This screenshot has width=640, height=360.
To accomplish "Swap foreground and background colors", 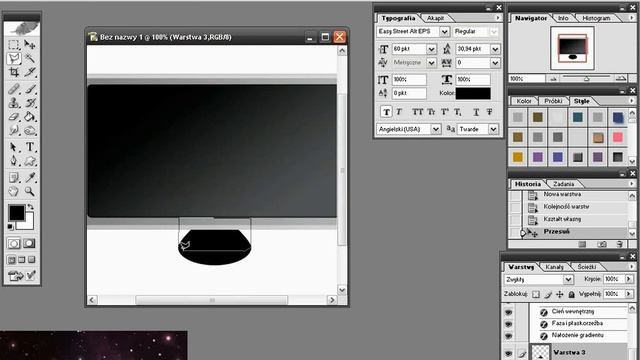I will [x=30, y=207].
